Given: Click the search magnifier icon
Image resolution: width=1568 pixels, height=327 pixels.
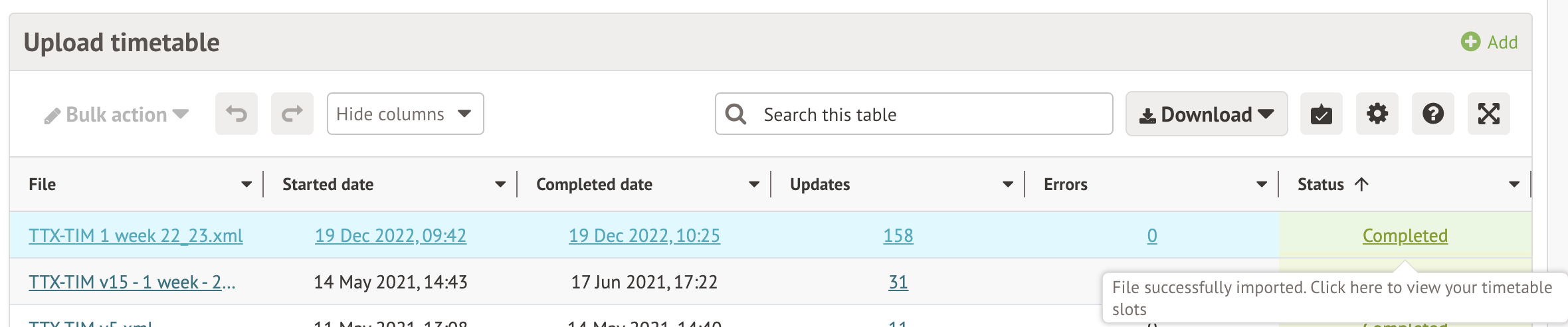Looking at the screenshot, I should [x=735, y=114].
